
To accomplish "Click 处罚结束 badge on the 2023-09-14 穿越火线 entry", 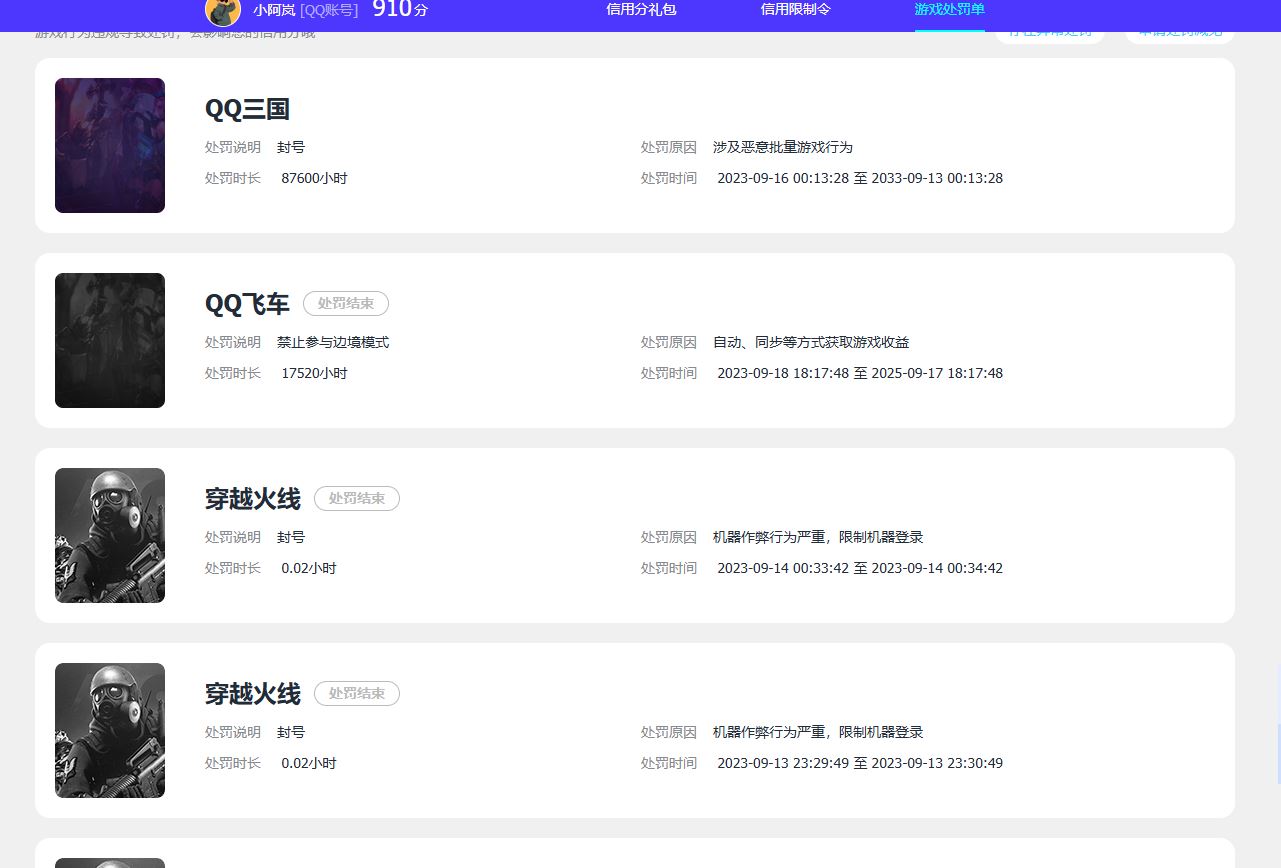I will tap(357, 499).
